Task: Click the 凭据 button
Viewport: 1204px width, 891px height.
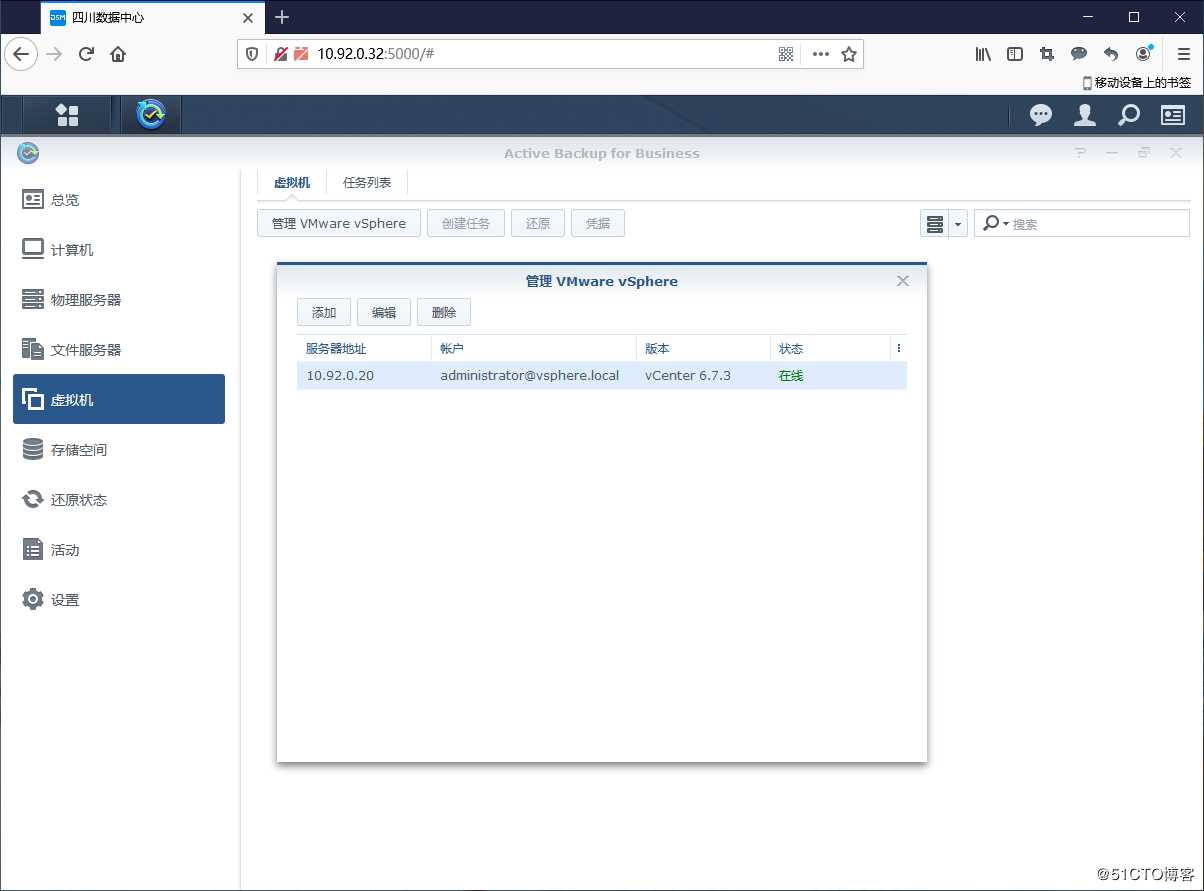Action: tap(598, 223)
